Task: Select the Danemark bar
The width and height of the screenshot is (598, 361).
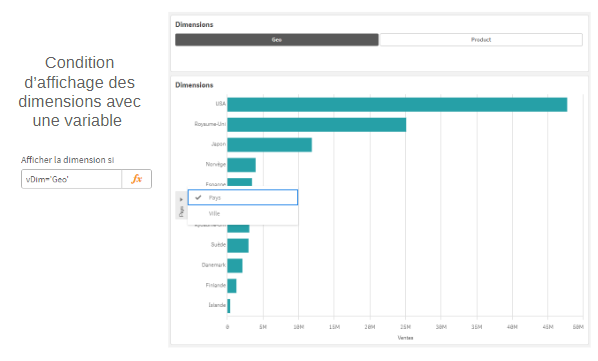Action: click(235, 266)
